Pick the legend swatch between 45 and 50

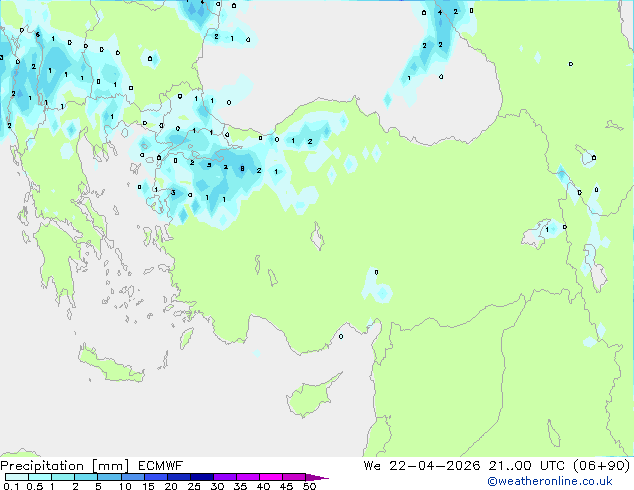[294, 477]
